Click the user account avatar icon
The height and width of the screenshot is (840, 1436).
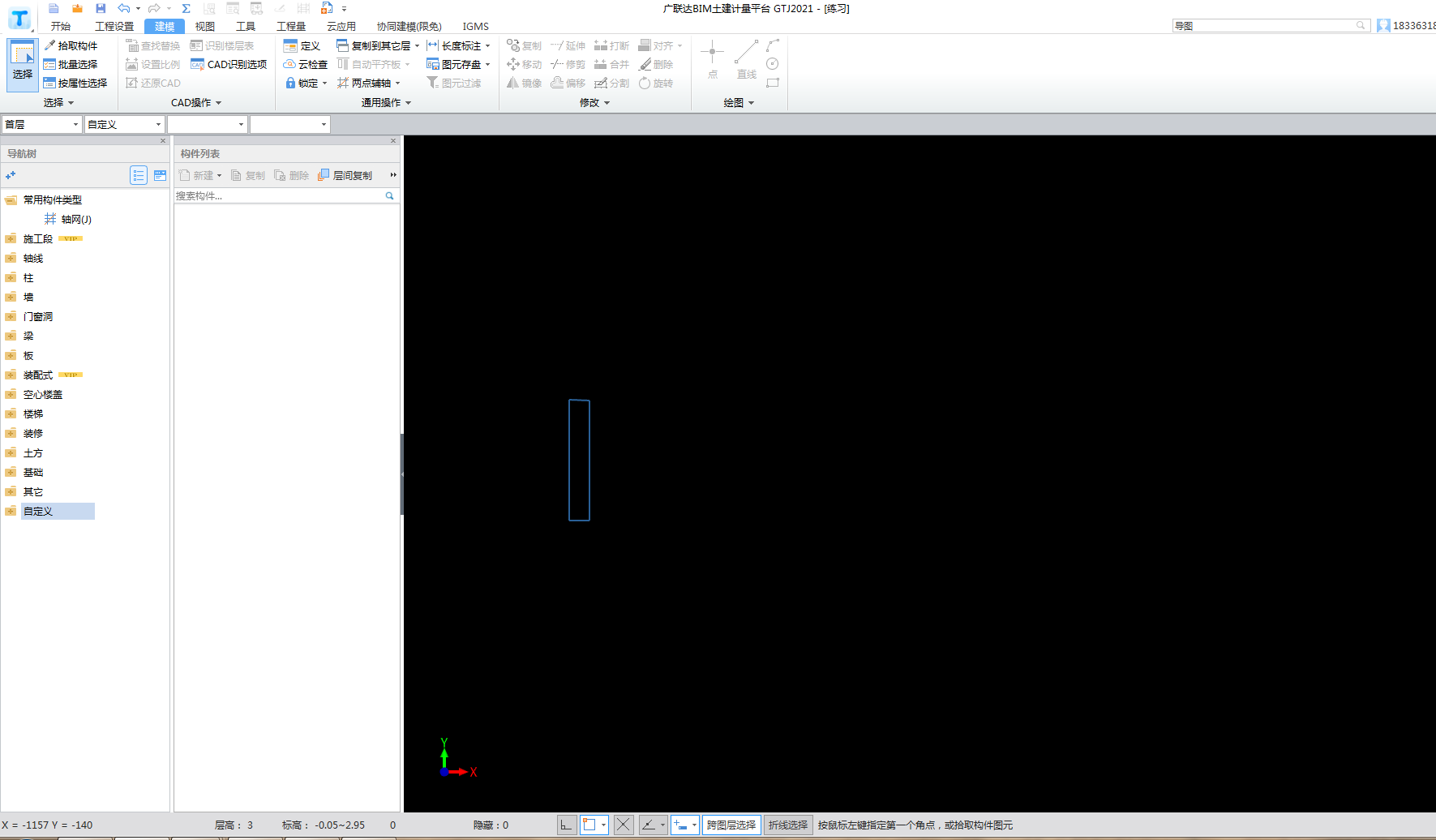click(x=1383, y=26)
